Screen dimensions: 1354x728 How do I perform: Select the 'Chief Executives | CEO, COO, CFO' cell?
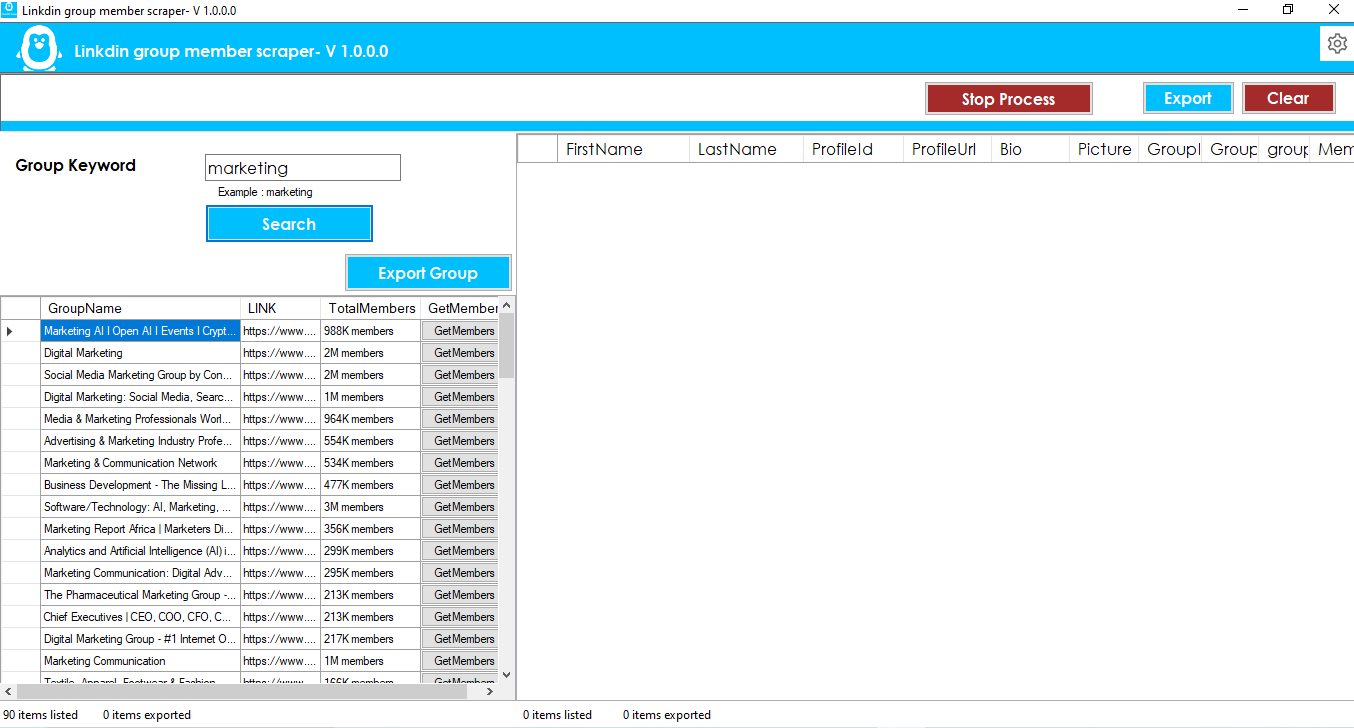click(x=140, y=617)
